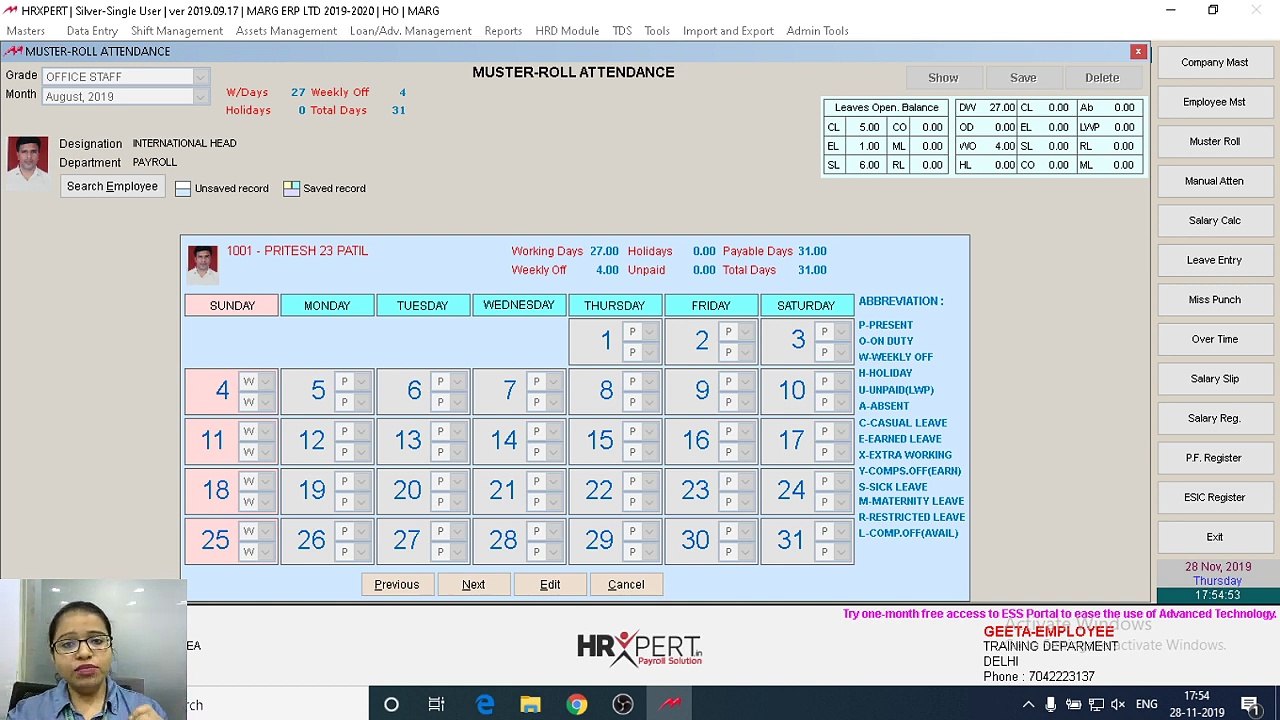Click the Search Employee button
The height and width of the screenshot is (720, 1280).
click(x=112, y=187)
